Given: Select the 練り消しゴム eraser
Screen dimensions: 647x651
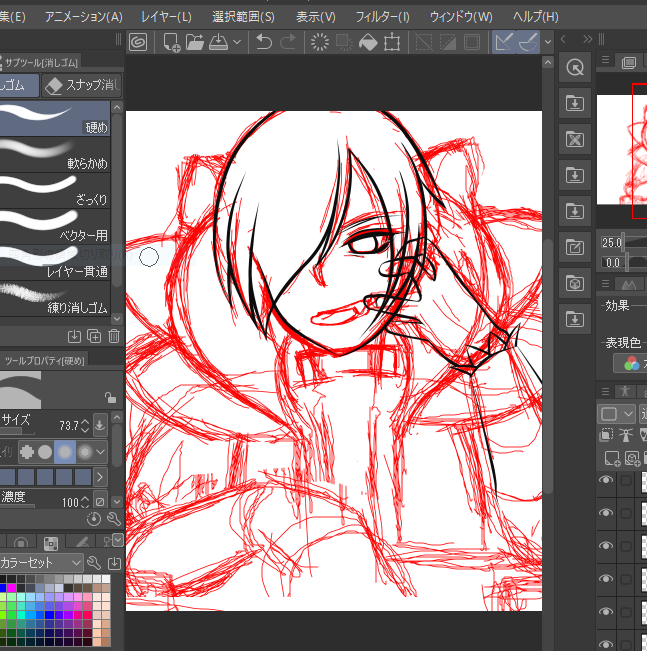Looking at the screenshot, I should tap(55, 299).
